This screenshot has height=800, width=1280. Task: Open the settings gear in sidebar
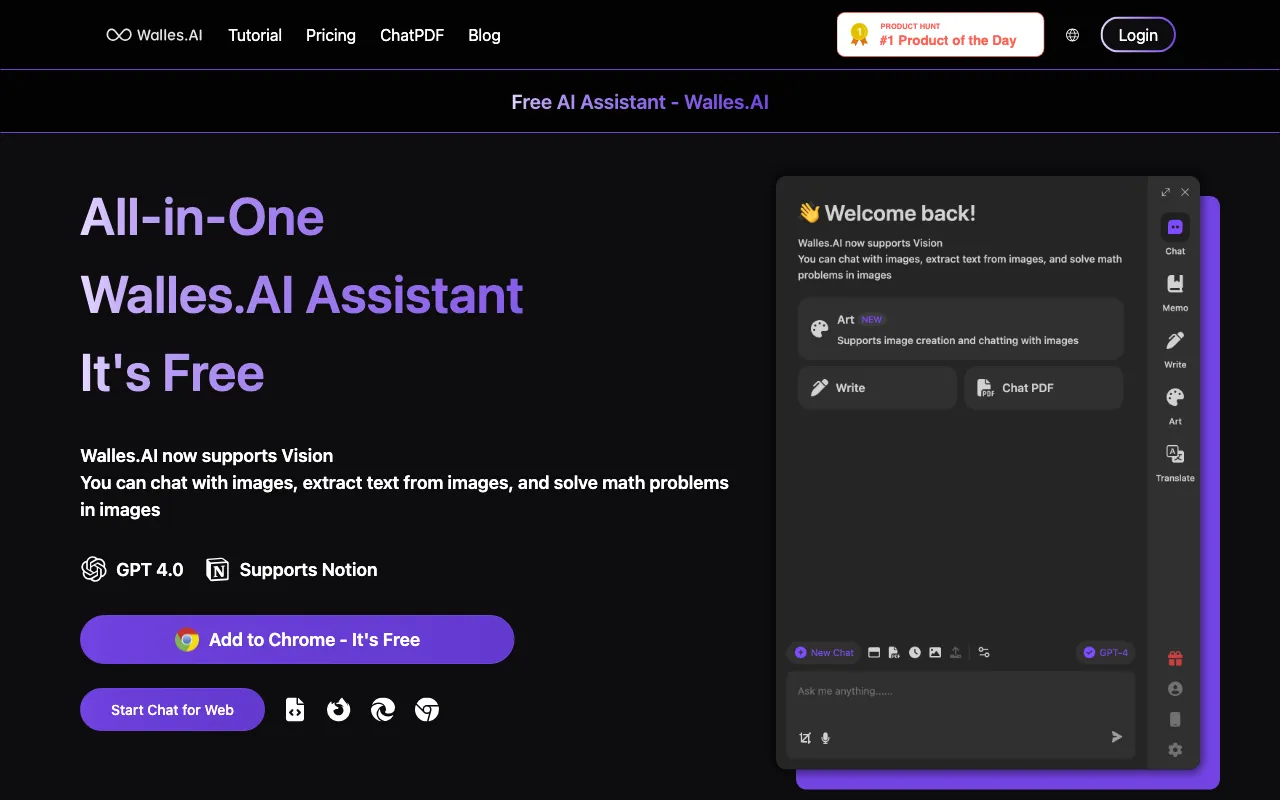[x=1175, y=750]
